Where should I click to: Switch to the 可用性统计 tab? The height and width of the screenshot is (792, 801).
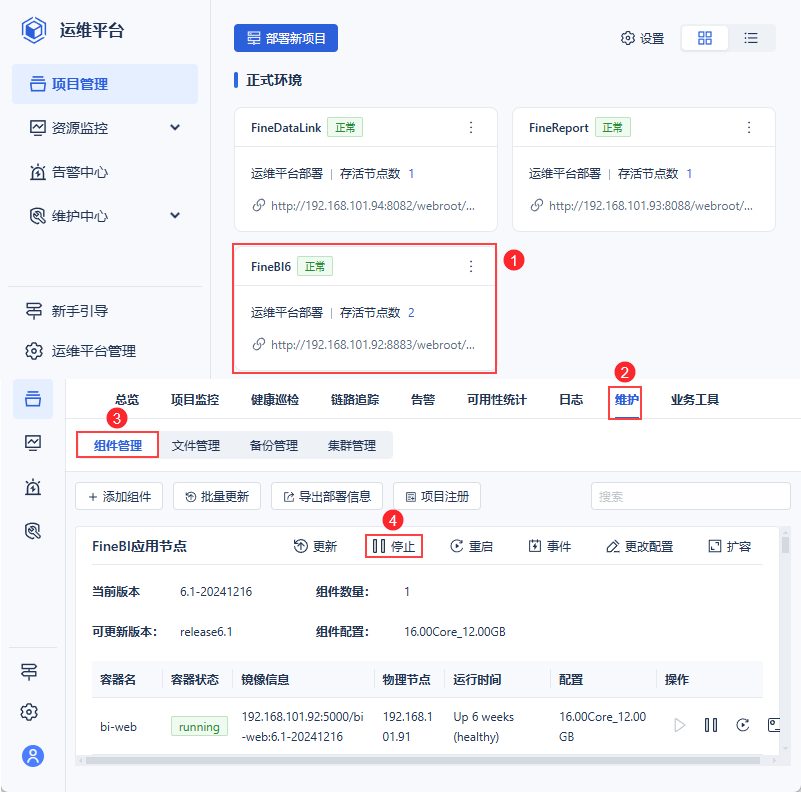point(497,400)
